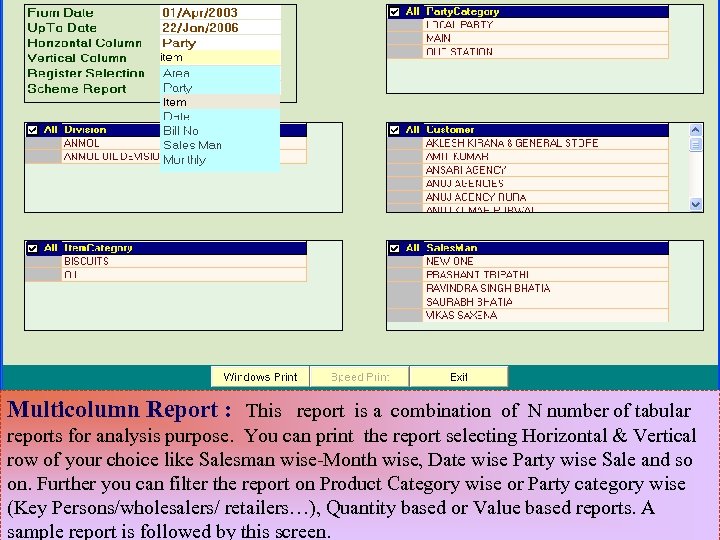Choose Sales Man option in dropdown
The height and width of the screenshot is (540, 720).
point(220,145)
